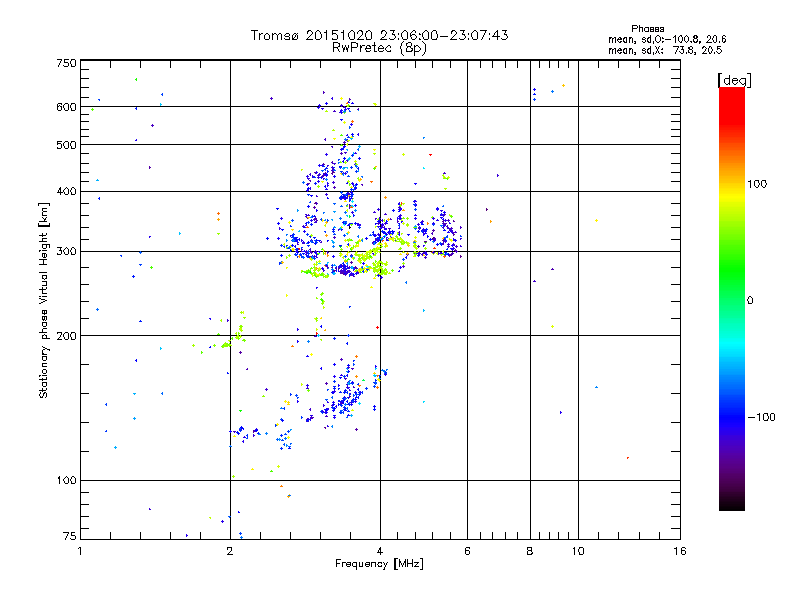This screenshot has width=800, height=600.
Task: Click the x-axis tick label "8"
Action: point(530,551)
